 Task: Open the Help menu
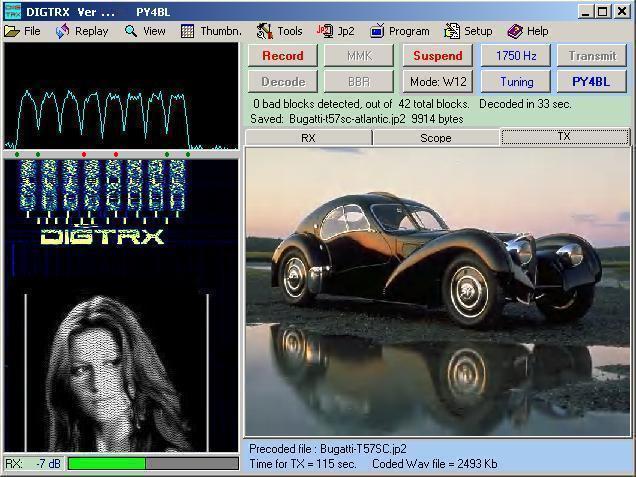527,31
